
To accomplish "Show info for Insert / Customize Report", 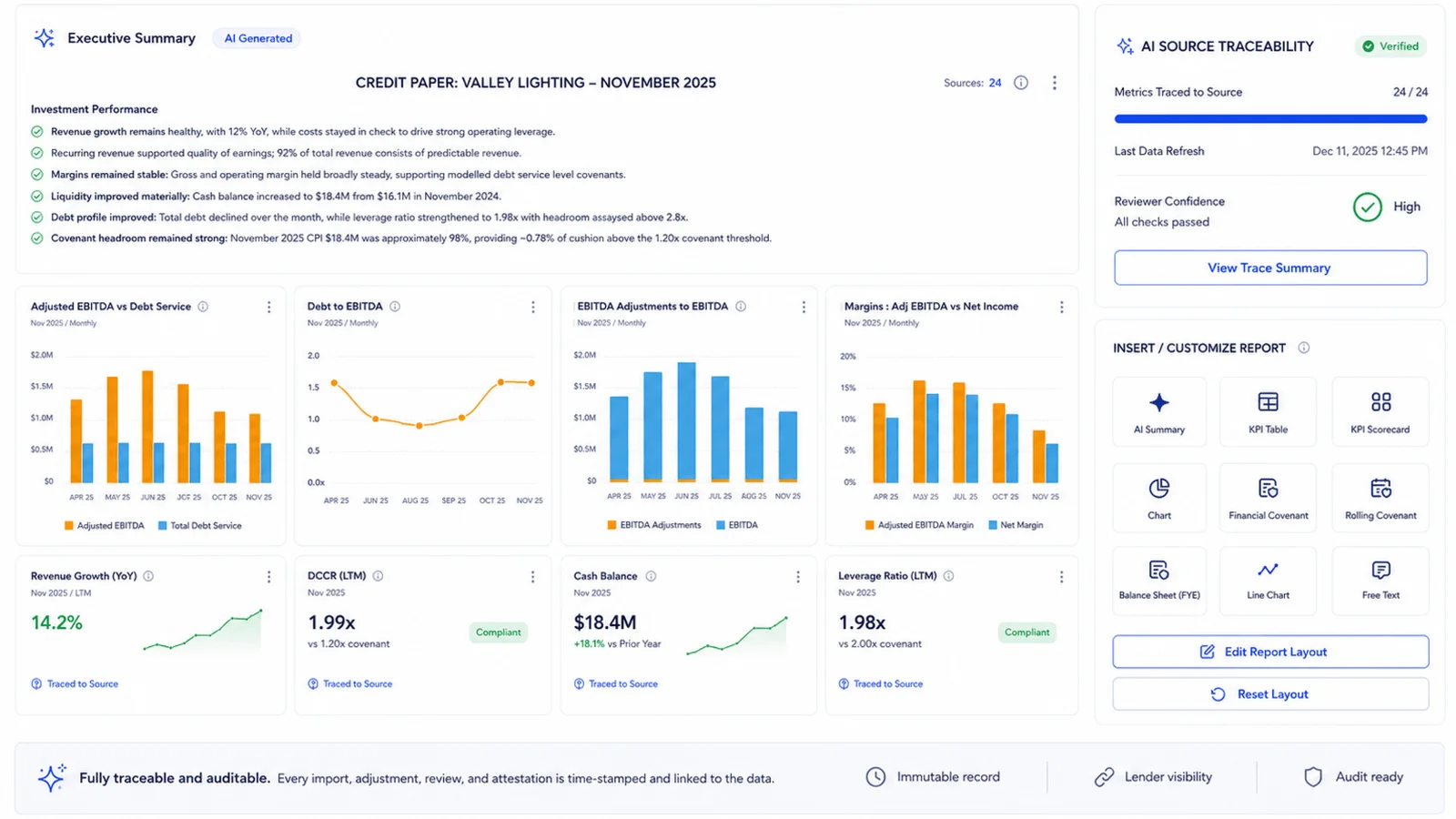I will click(1304, 348).
